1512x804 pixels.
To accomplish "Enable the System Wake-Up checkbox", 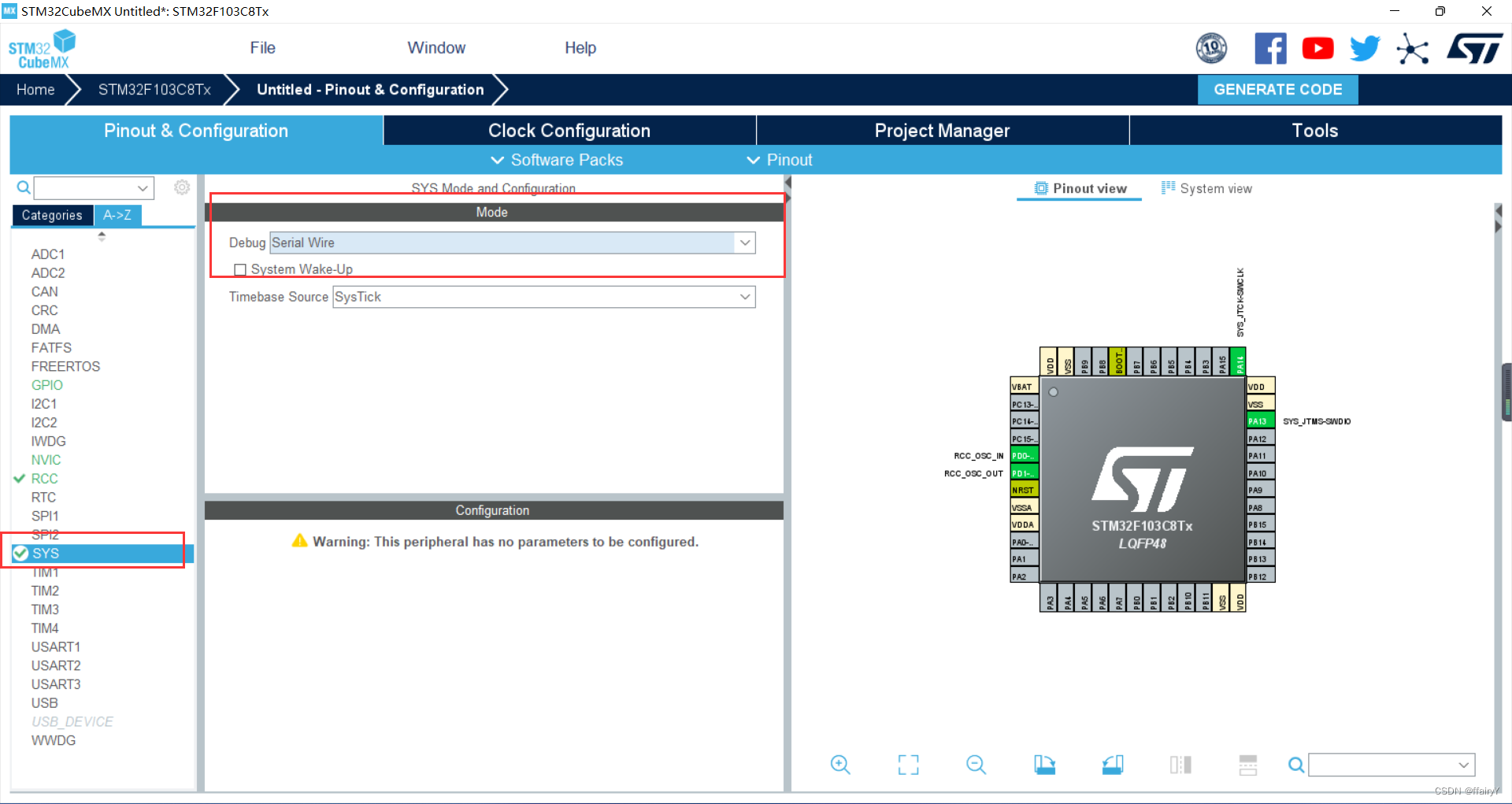I will (240, 269).
